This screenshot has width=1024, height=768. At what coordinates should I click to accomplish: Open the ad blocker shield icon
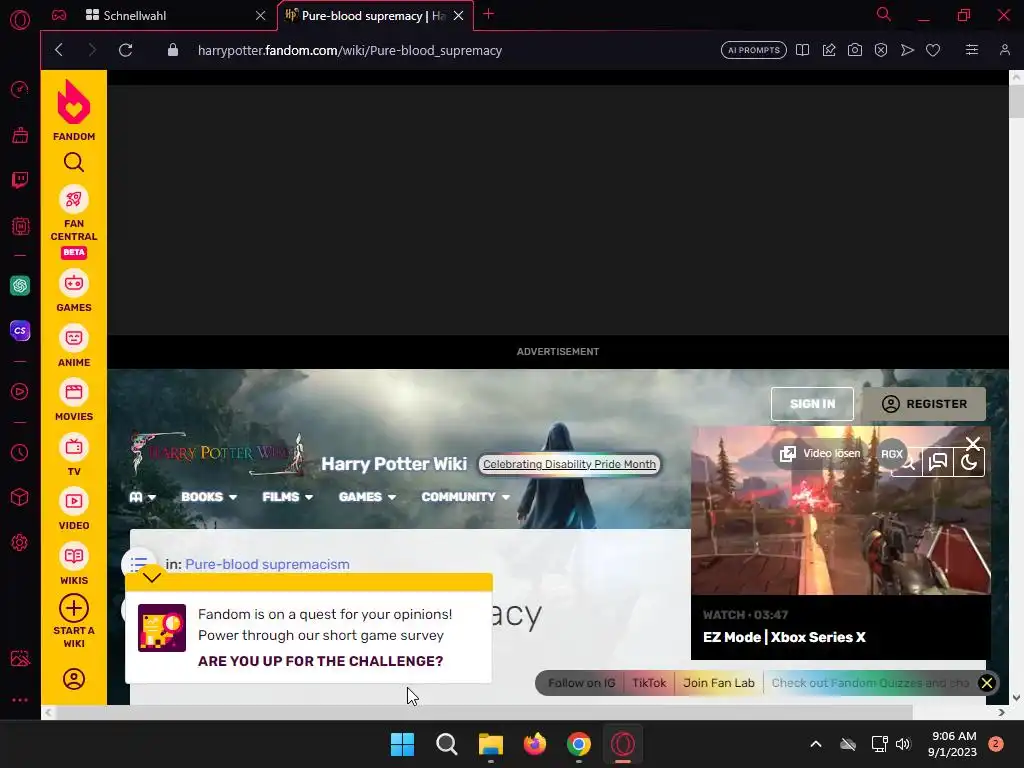tap(881, 50)
